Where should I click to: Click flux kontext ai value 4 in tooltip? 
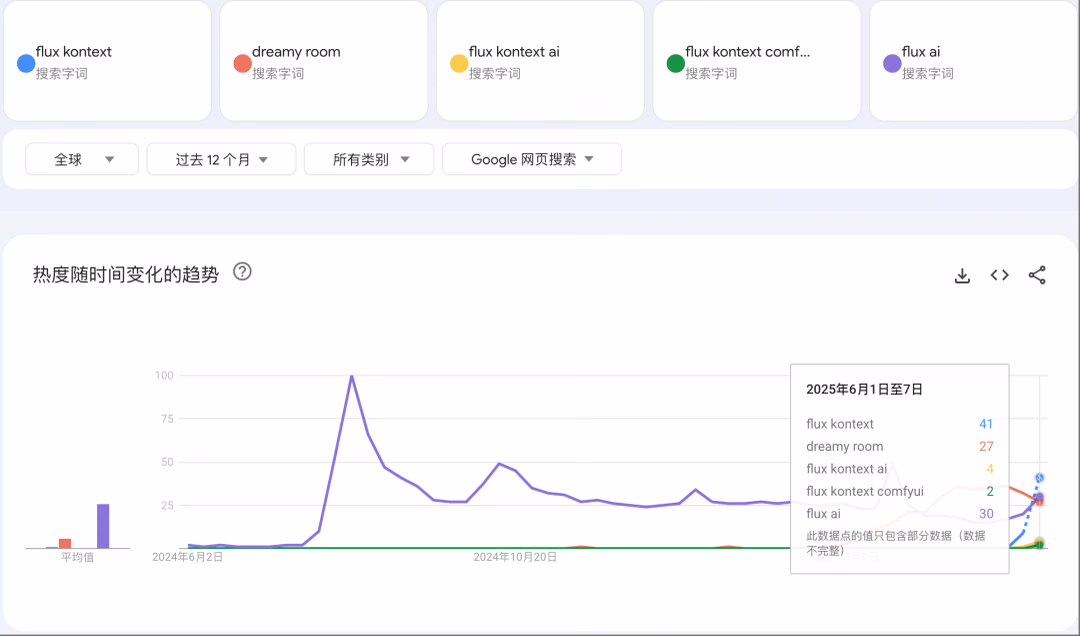pos(990,469)
